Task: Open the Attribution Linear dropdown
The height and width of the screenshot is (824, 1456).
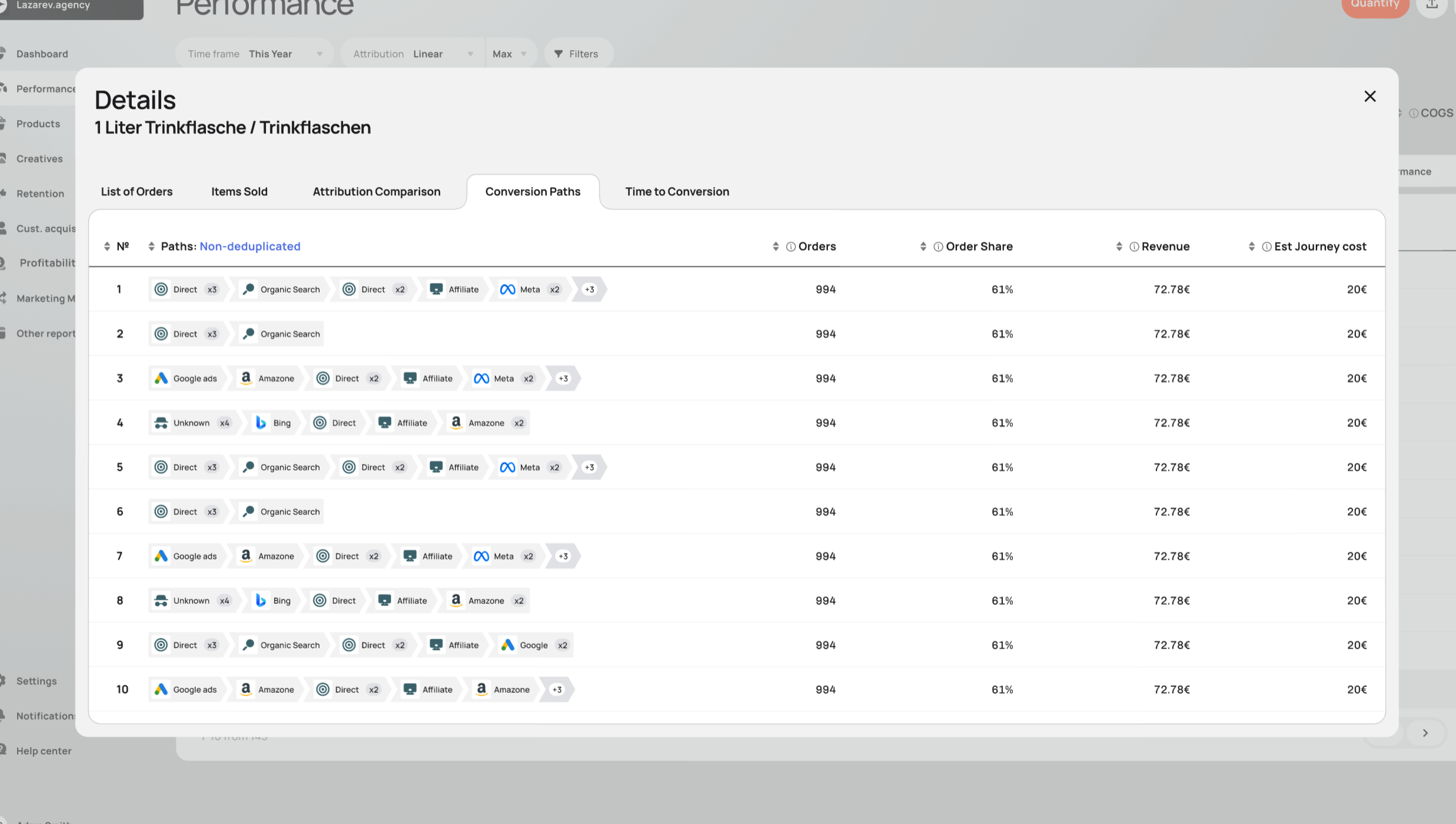Action: [413, 54]
